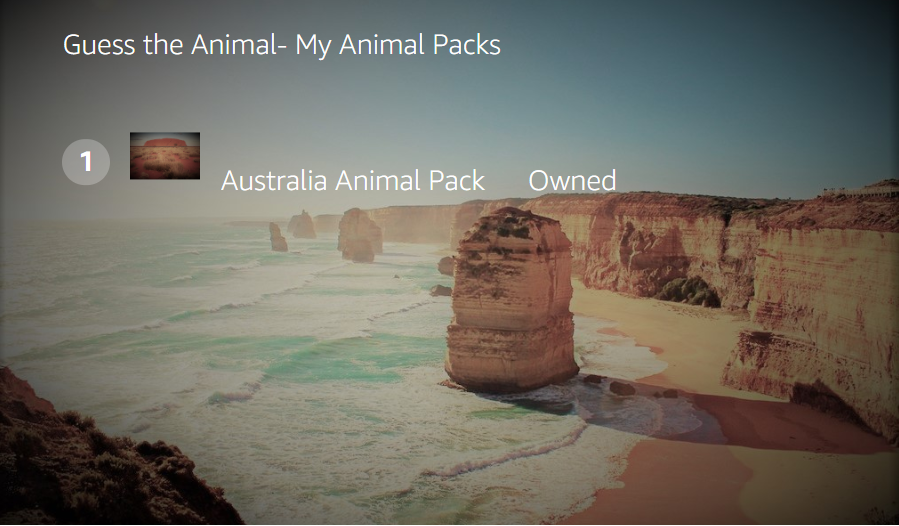Click the viewing platform atop the cliff

click(x=860, y=191)
